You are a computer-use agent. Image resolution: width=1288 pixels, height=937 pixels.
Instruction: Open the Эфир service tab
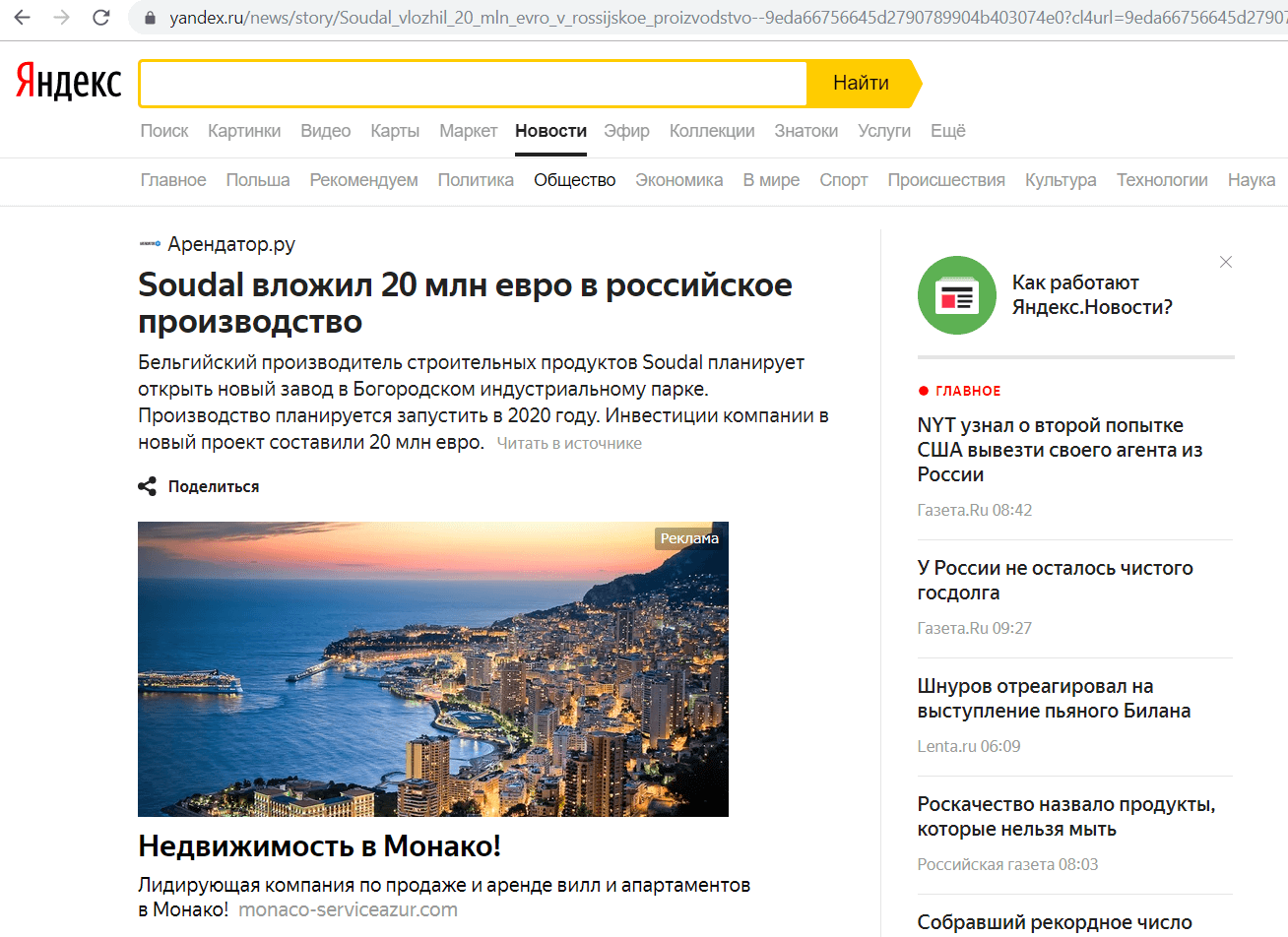[626, 131]
